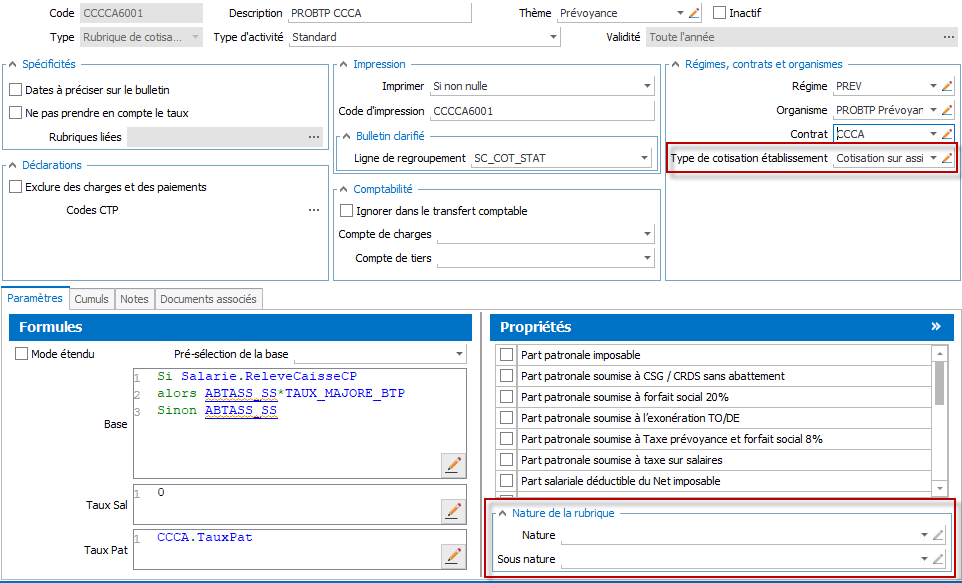This screenshot has height=583, width=962.
Task: Edit Type de cotisation établissement via pencil
Action: 947,158
